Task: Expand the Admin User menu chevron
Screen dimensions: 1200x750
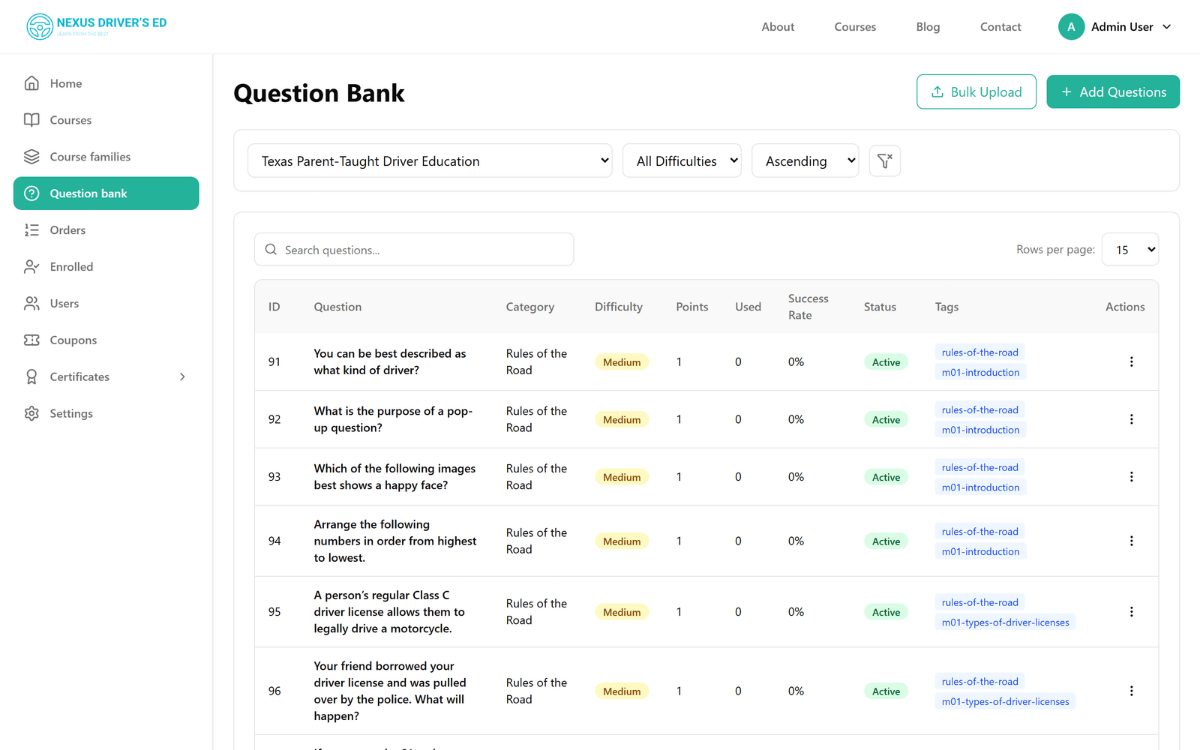Action: [x=1166, y=27]
